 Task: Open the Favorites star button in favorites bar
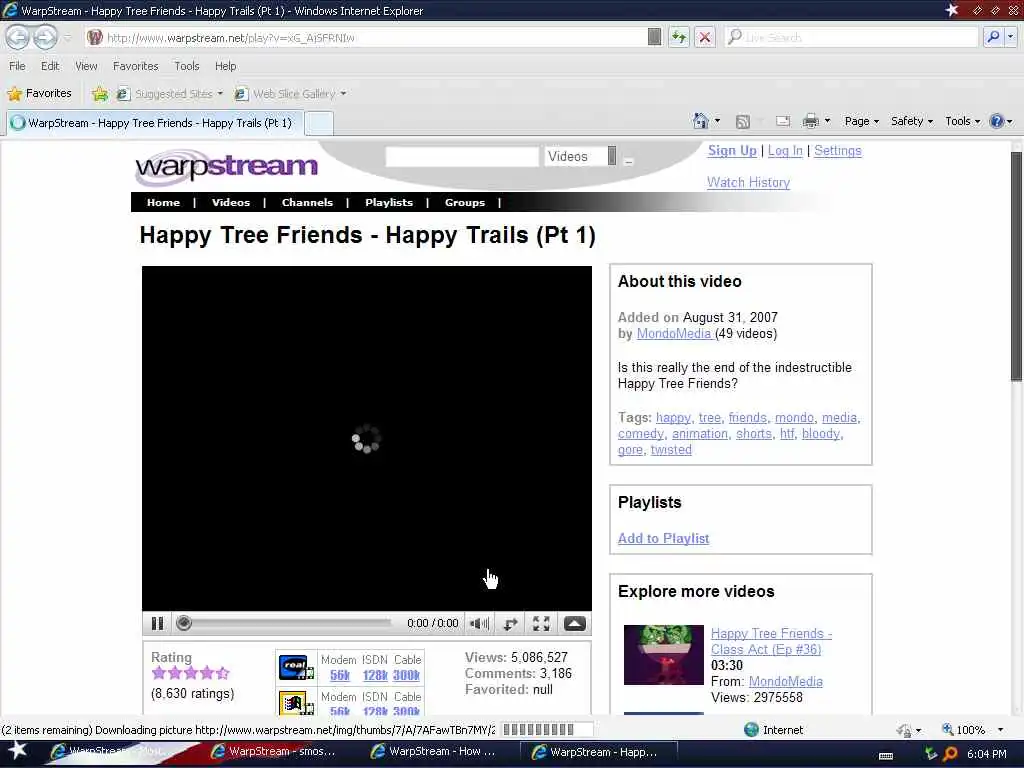point(39,93)
